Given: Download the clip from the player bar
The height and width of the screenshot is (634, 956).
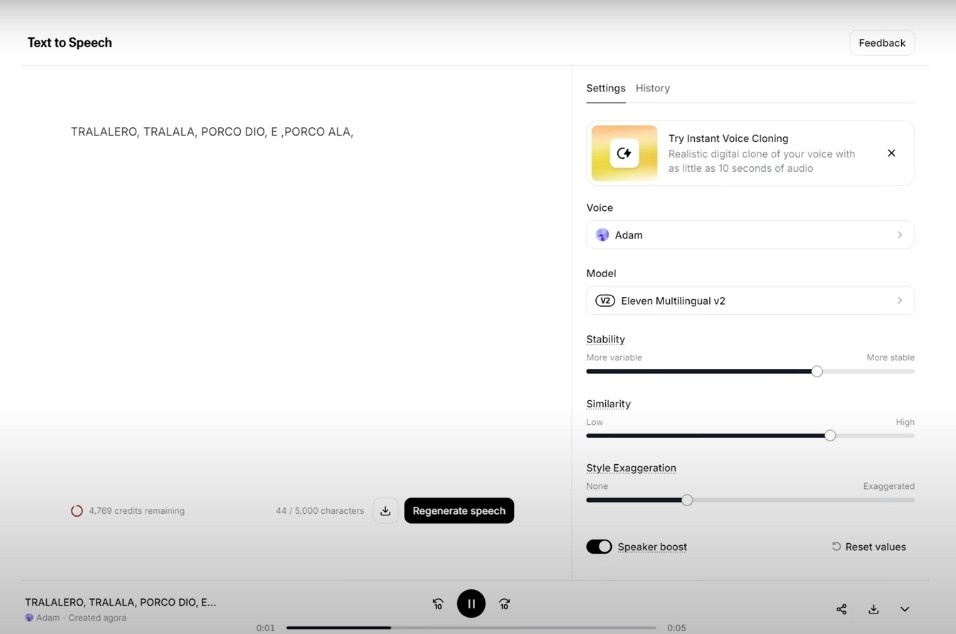Looking at the screenshot, I should pyautogui.click(x=874, y=609).
